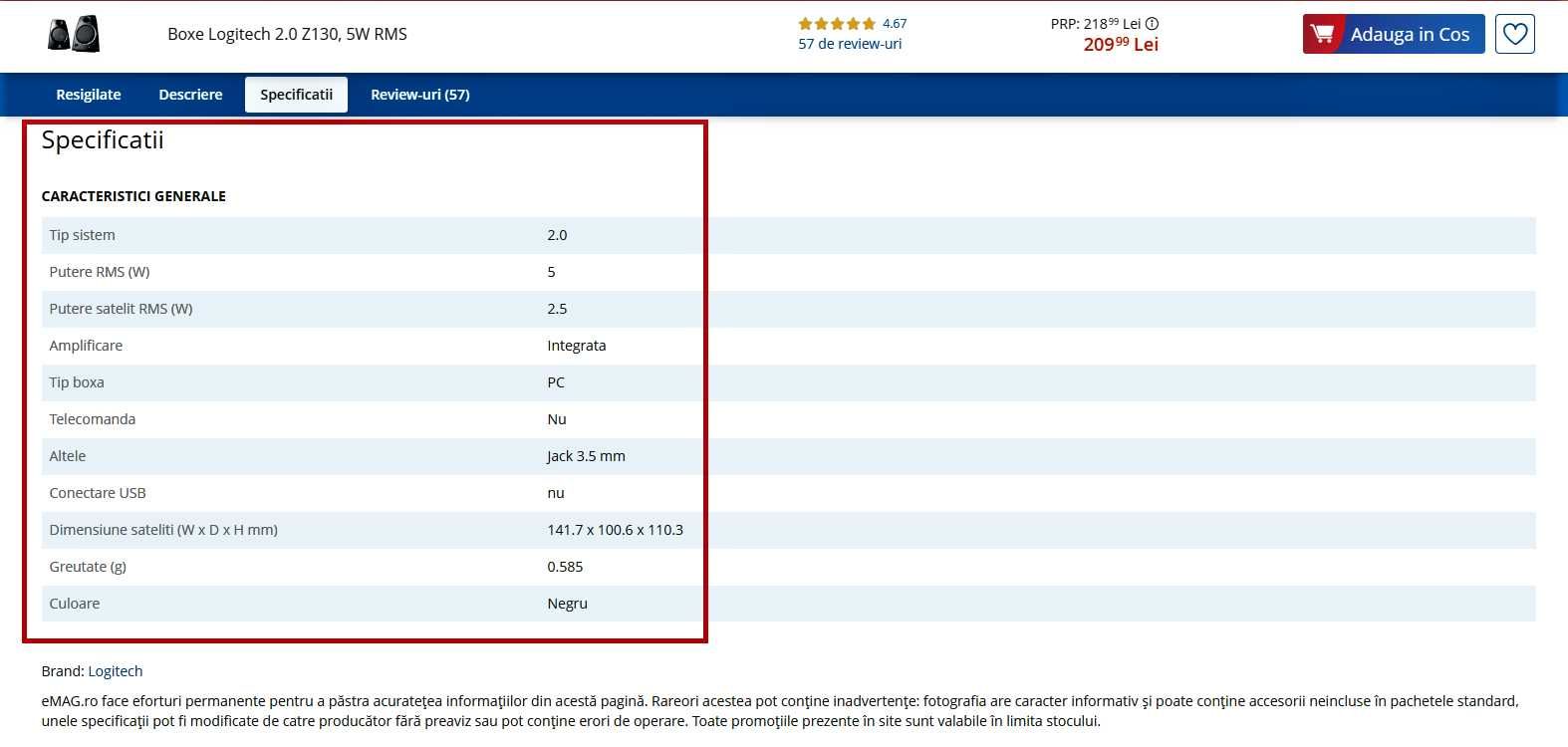
Task: Click the Culoare label
Action: (75, 604)
